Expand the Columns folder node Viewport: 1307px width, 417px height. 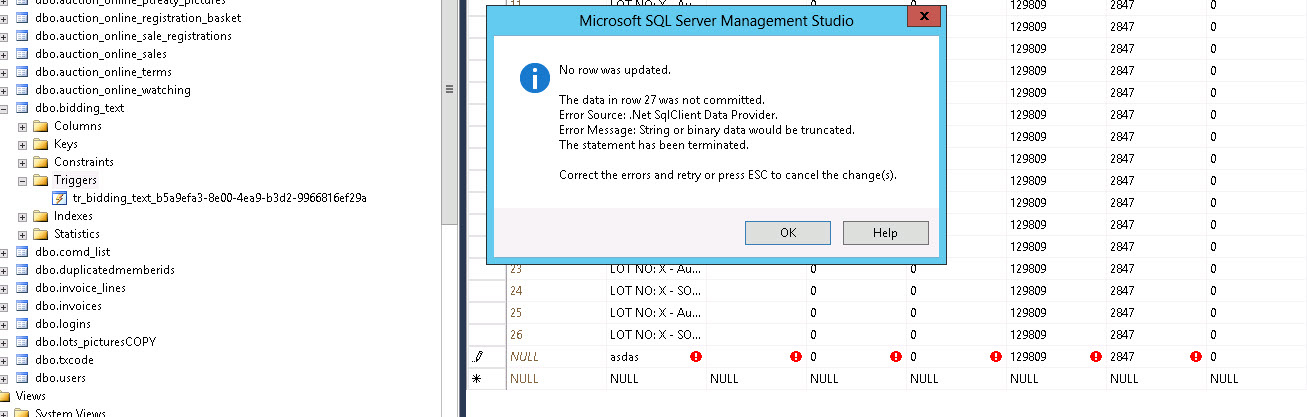tap(22, 127)
